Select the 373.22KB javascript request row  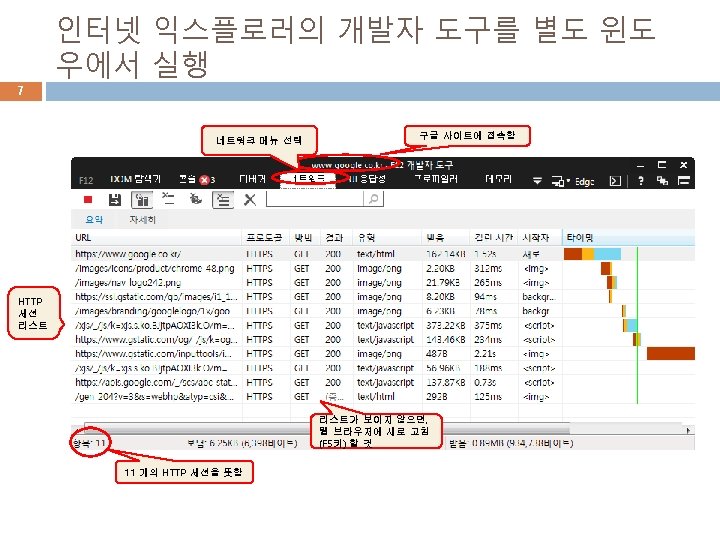click(x=383, y=325)
